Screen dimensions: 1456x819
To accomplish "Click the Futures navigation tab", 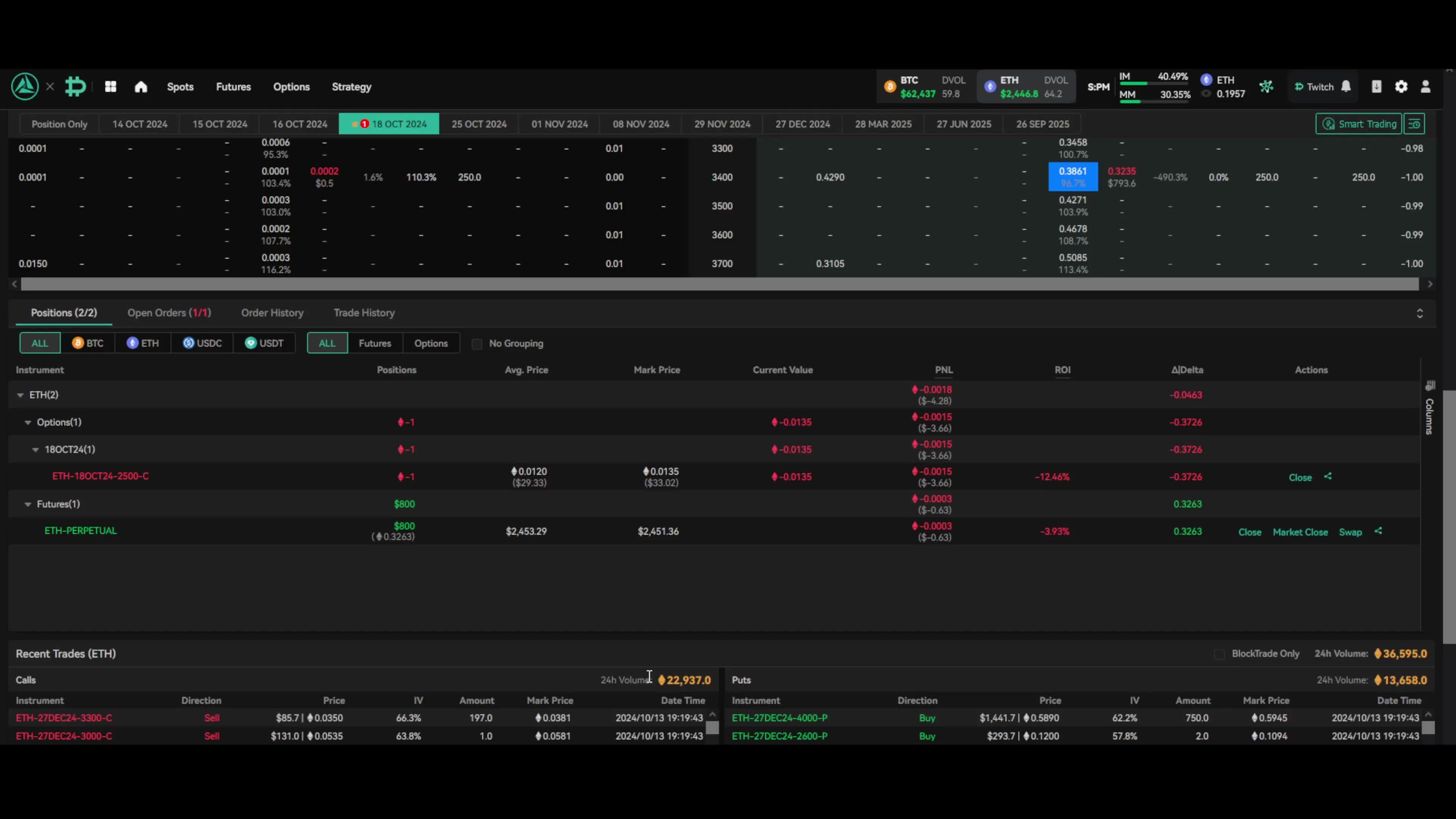I will (x=233, y=86).
